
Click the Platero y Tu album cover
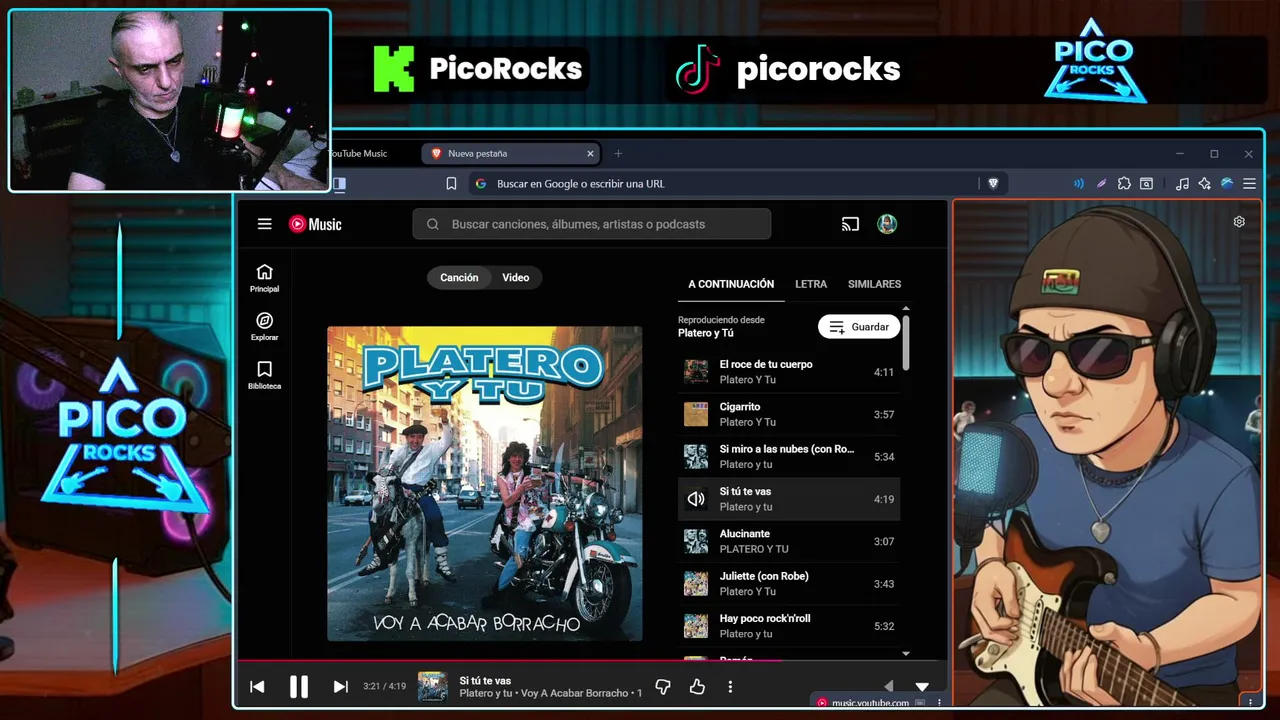pyautogui.click(x=485, y=483)
